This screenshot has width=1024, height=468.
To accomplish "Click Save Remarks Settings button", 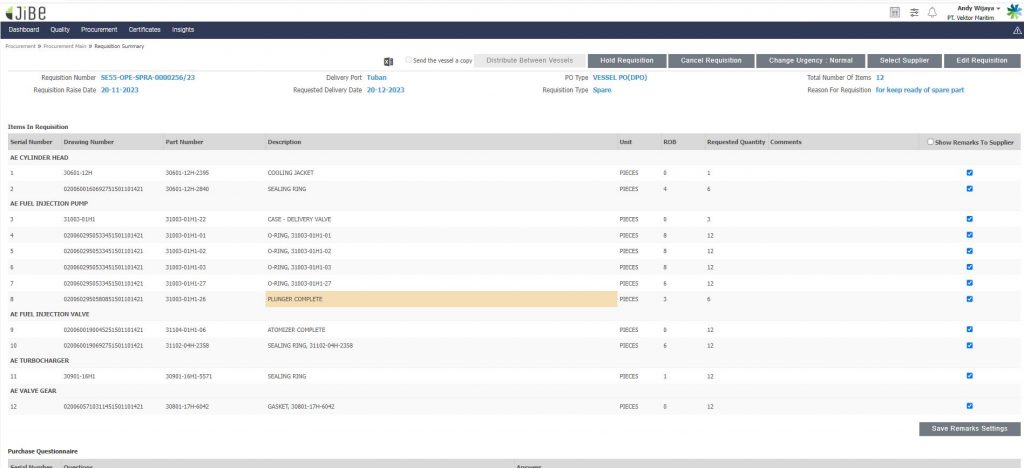I will pos(969,429).
